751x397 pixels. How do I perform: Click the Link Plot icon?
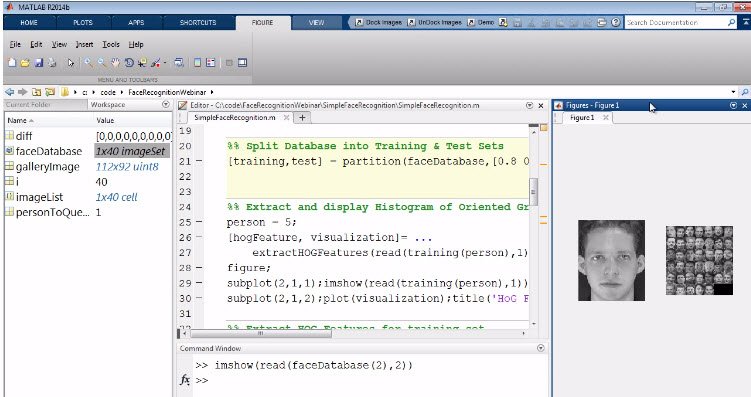click(x=179, y=63)
